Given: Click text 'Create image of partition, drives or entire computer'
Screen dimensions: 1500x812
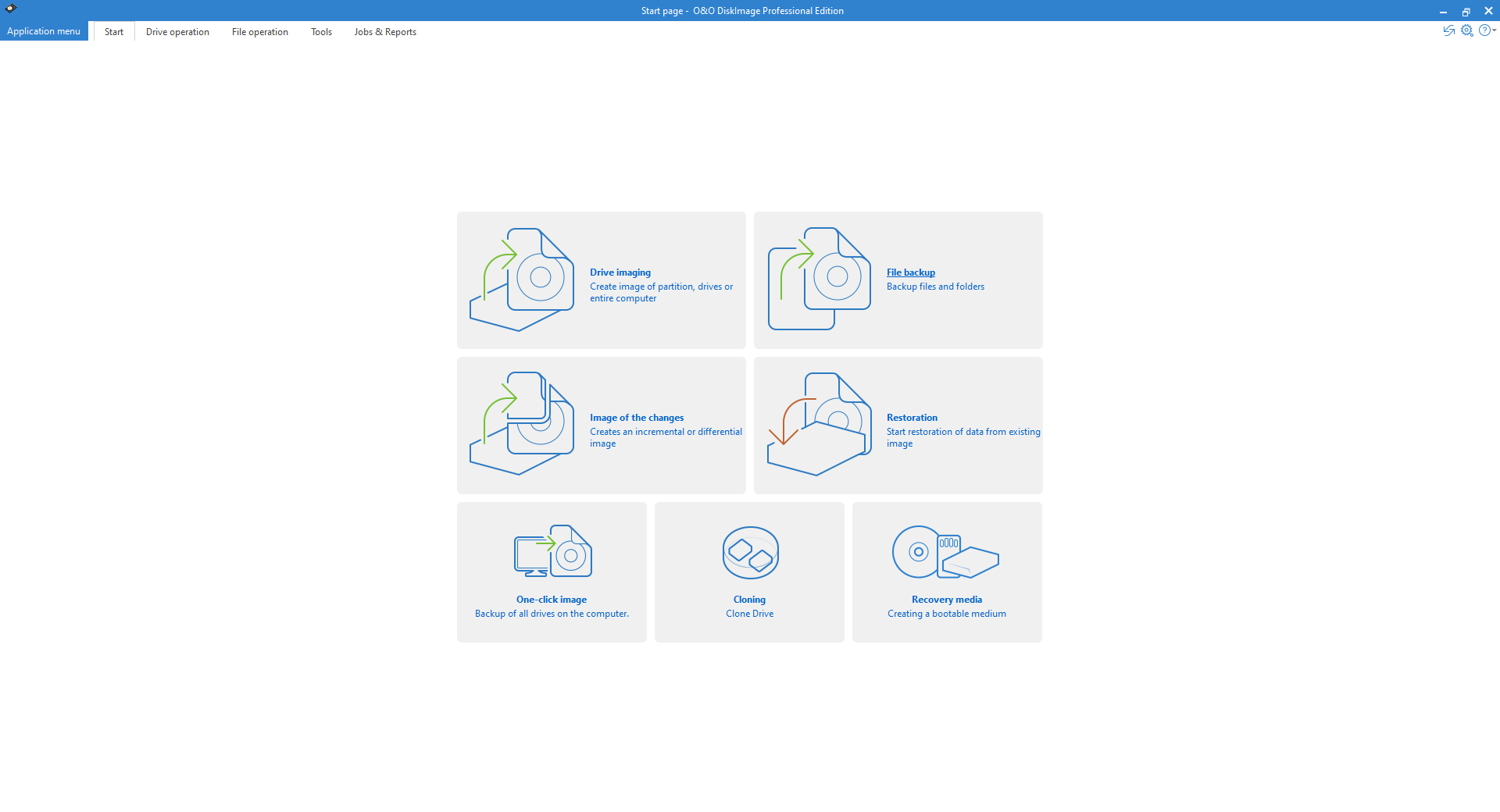Looking at the screenshot, I should (662, 293).
